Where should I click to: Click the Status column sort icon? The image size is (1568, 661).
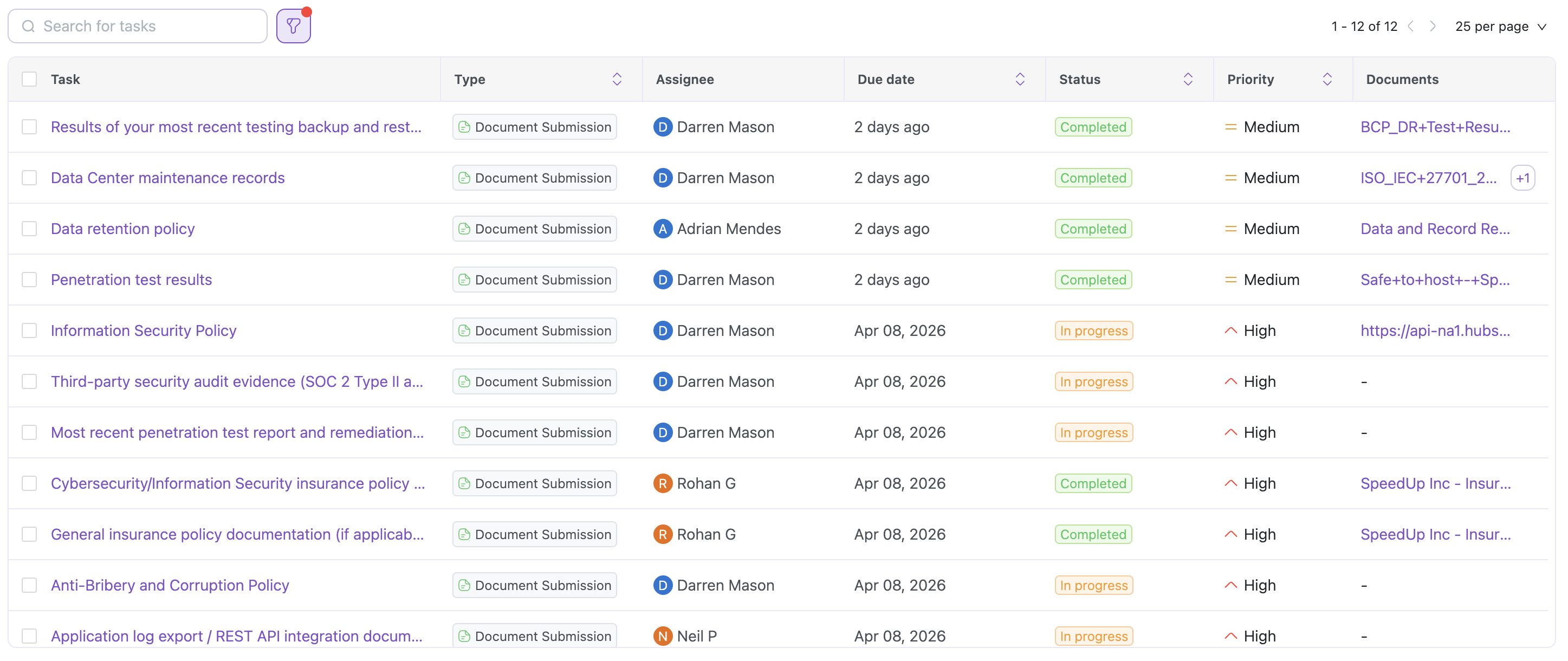coord(1187,79)
